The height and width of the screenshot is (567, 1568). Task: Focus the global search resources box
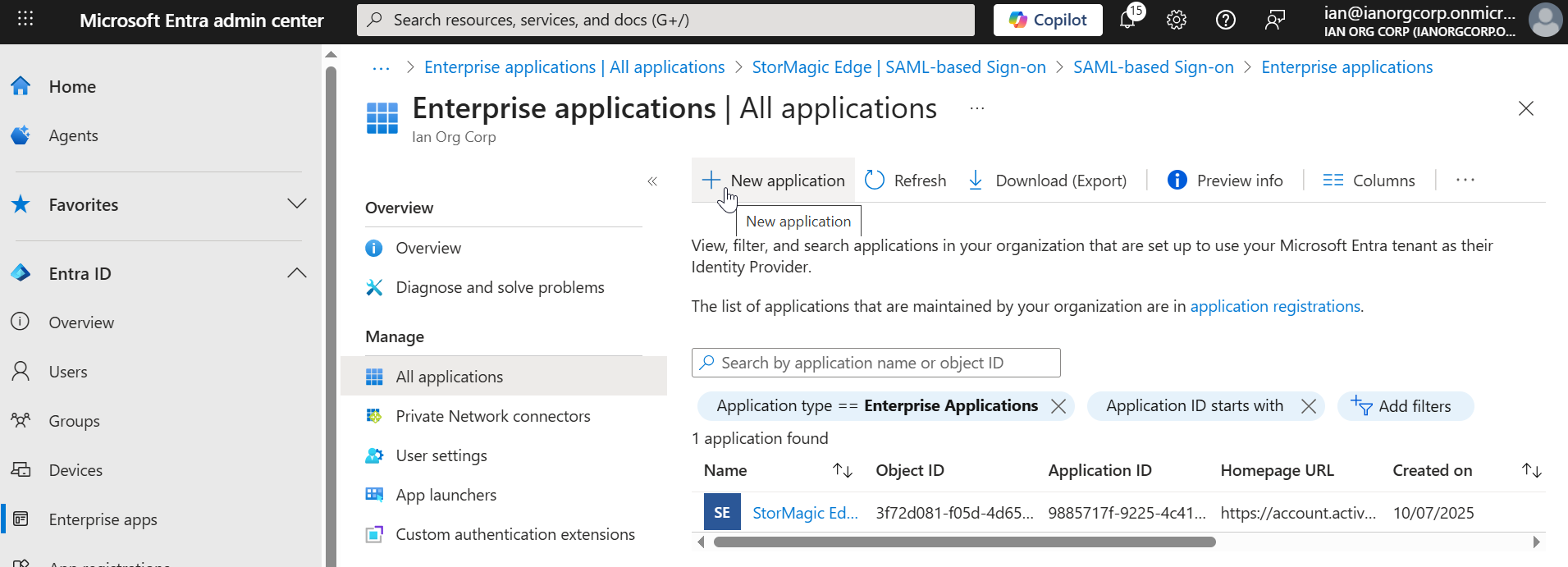[665, 20]
